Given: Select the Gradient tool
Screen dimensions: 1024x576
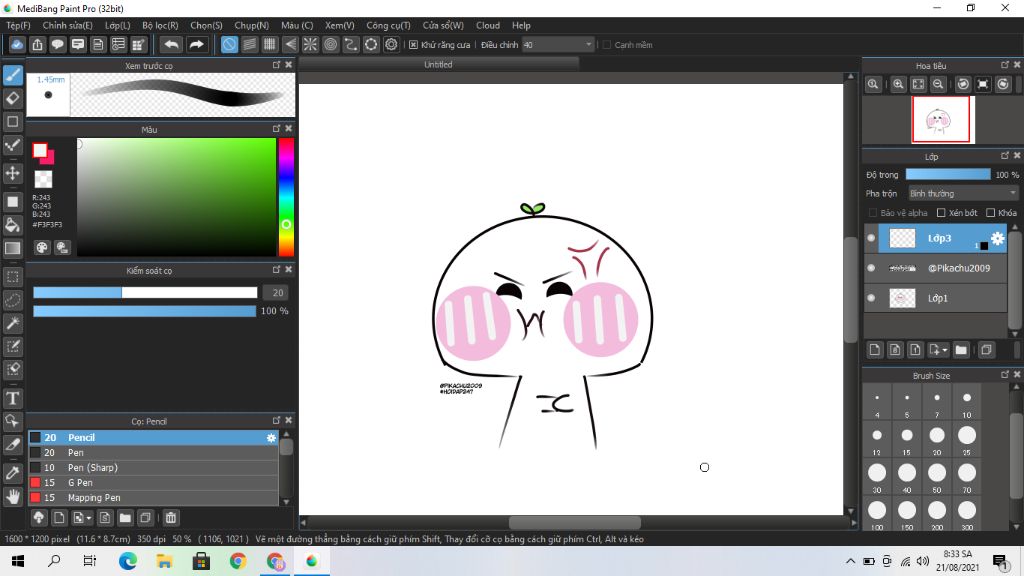Looking at the screenshot, I should point(12,248).
